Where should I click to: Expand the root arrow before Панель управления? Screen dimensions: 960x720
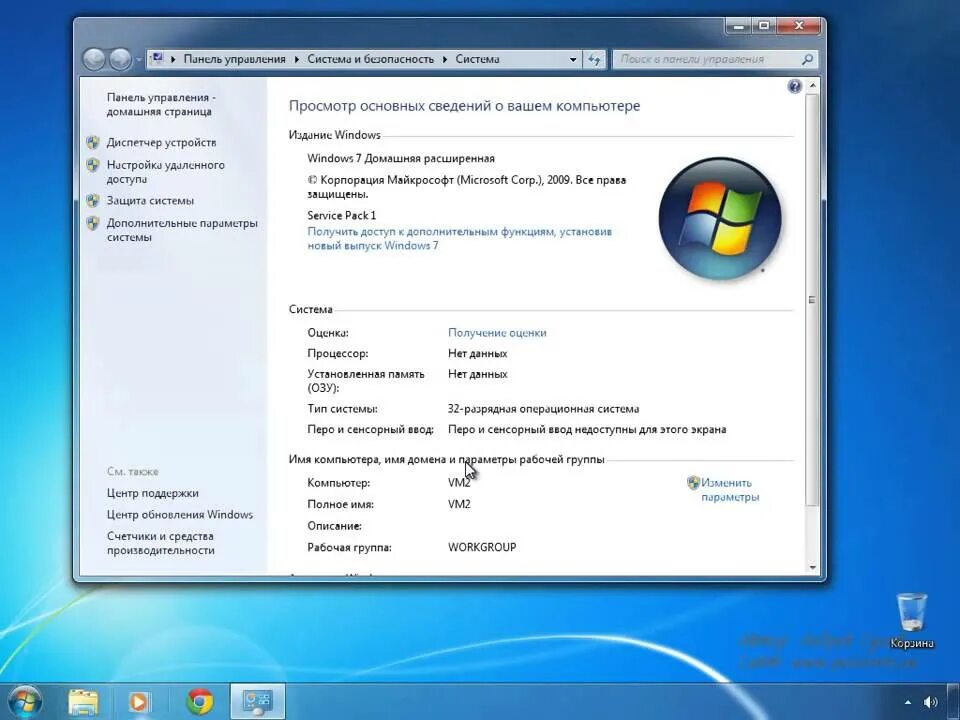[x=173, y=59]
